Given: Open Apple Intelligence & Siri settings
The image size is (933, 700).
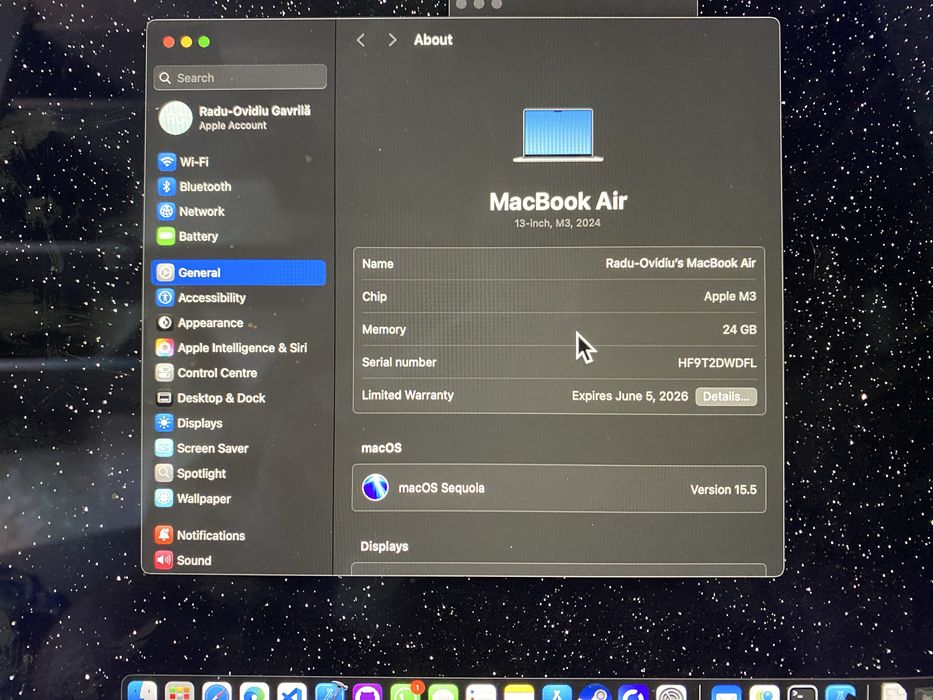Looking at the screenshot, I should coord(231,348).
